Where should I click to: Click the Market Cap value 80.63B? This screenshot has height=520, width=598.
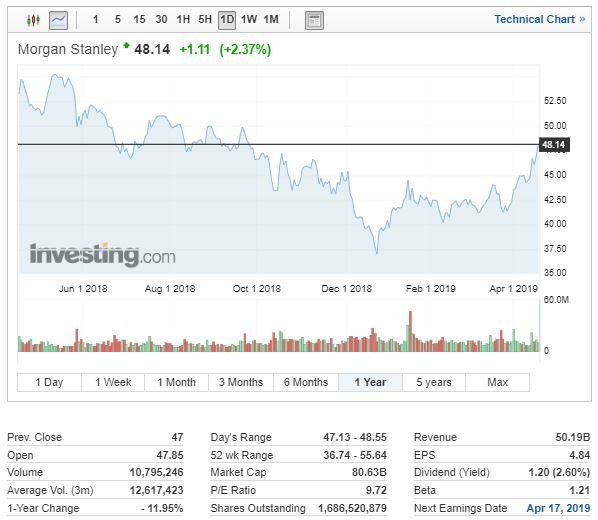pyautogui.click(x=369, y=472)
